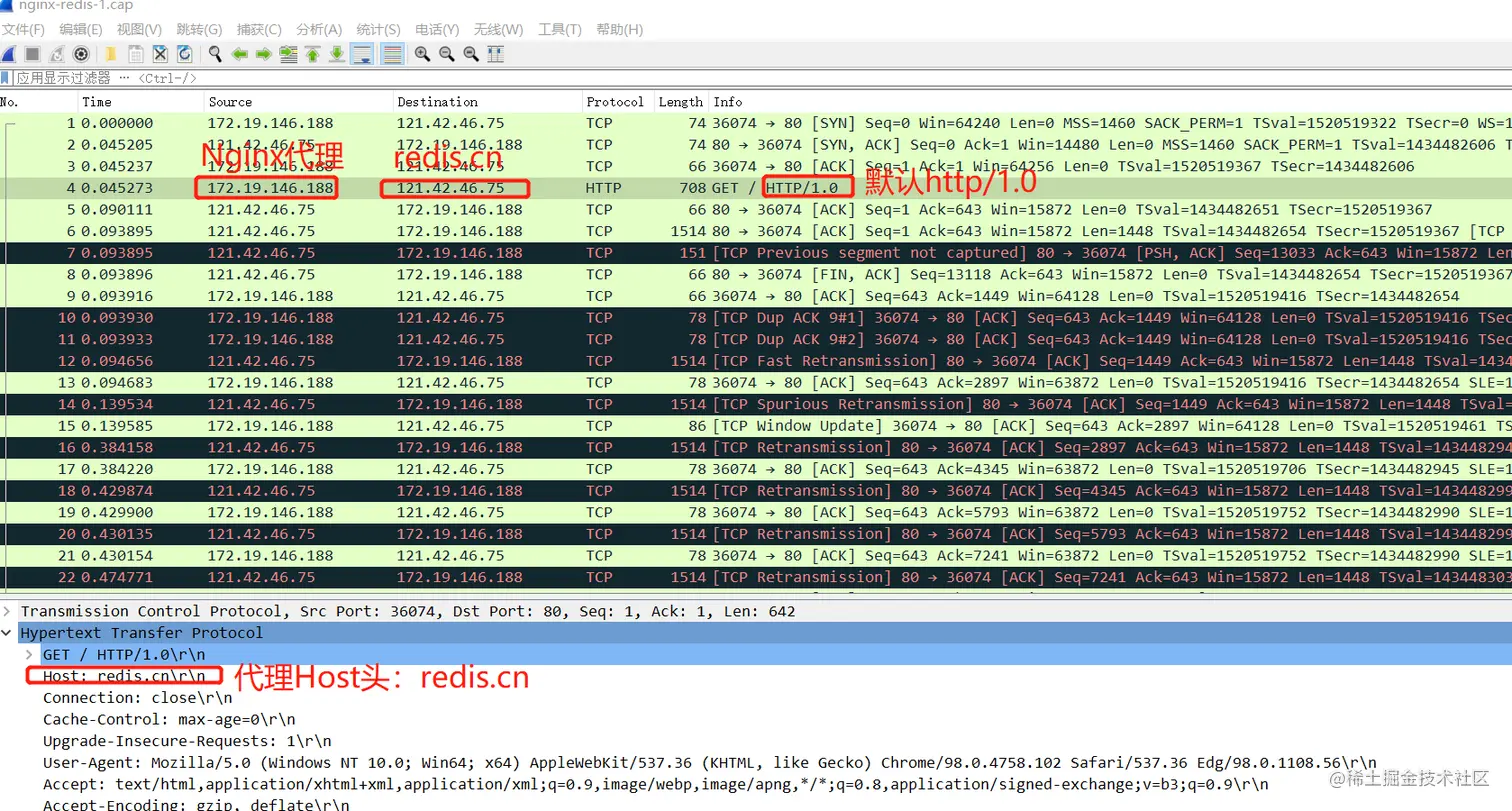This screenshot has height=811, width=1512.
Task: Select packet 8 FIN, ACK row
Action: click(756, 274)
